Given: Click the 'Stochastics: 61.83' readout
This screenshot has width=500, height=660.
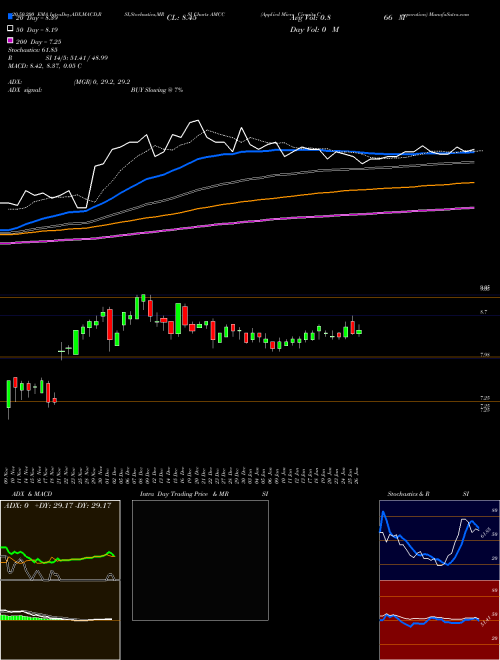Looking at the screenshot, I should [x=32, y=50].
